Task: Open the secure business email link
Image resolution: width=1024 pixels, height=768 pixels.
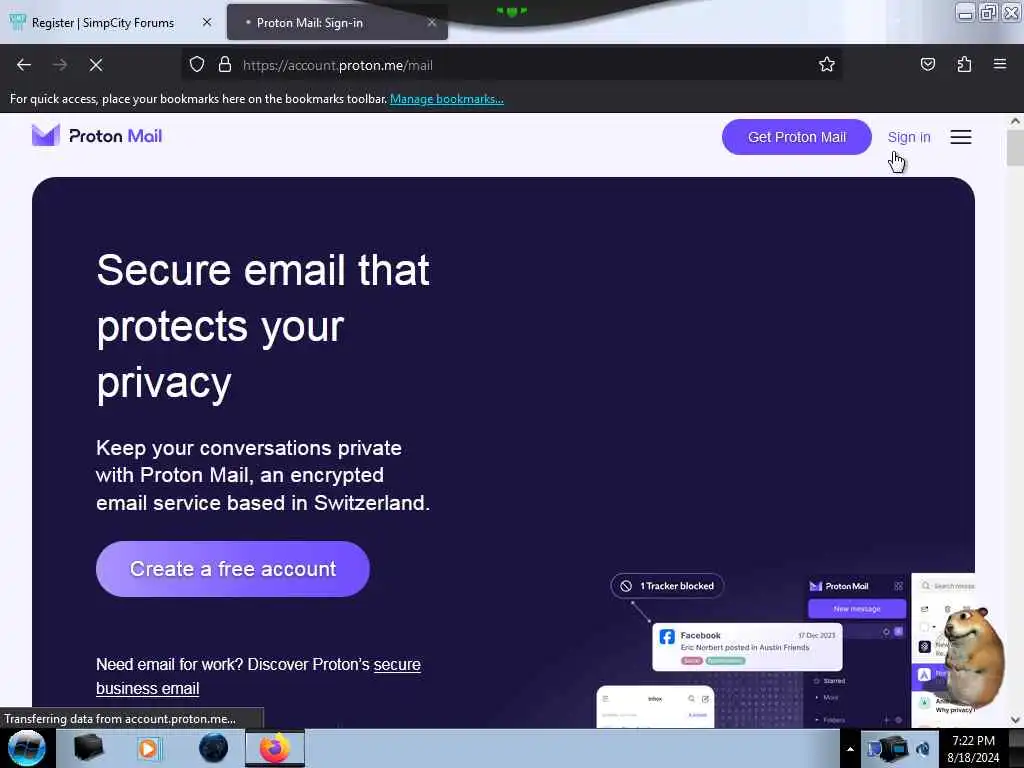Action: (x=259, y=677)
